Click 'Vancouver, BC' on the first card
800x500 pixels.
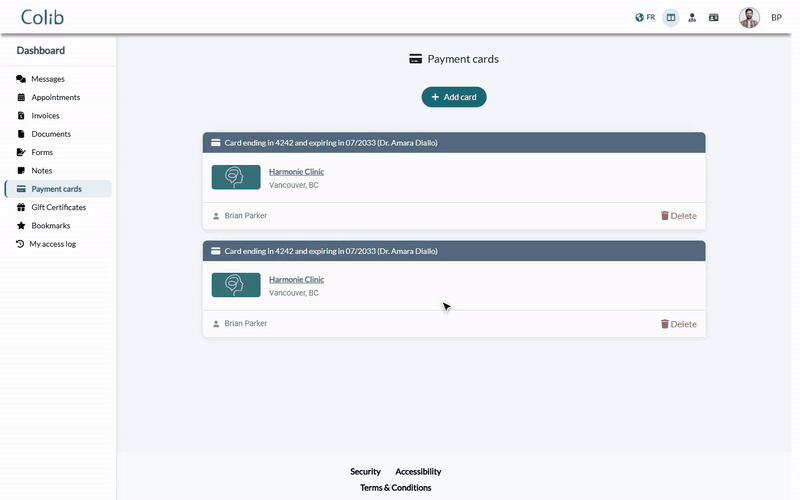294,185
